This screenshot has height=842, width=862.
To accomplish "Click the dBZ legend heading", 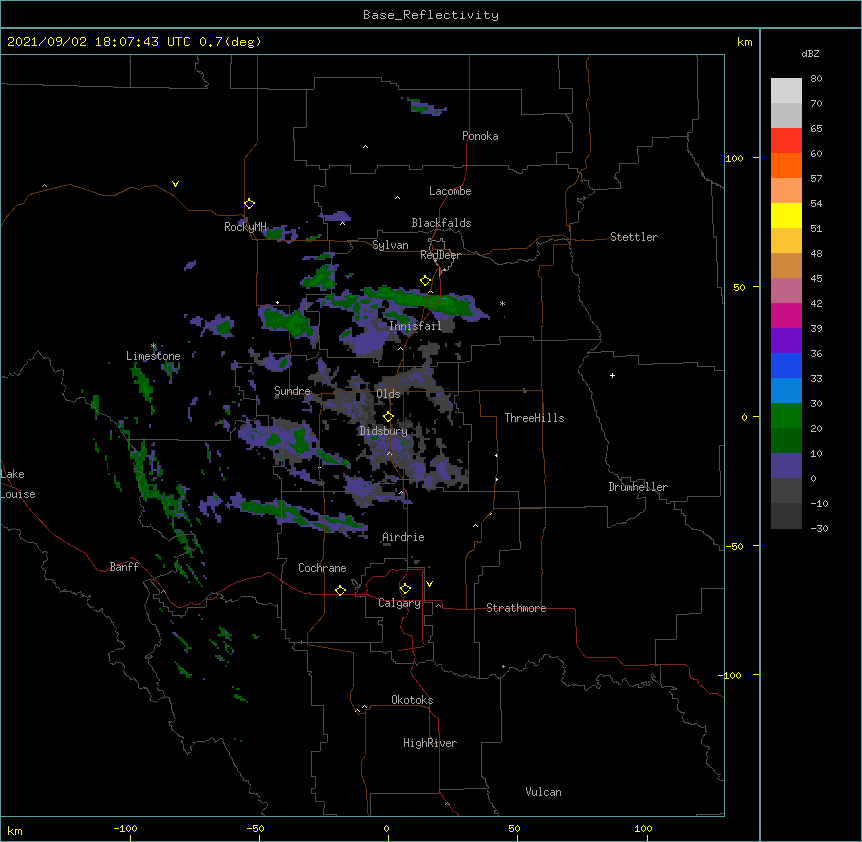I will (x=810, y=53).
